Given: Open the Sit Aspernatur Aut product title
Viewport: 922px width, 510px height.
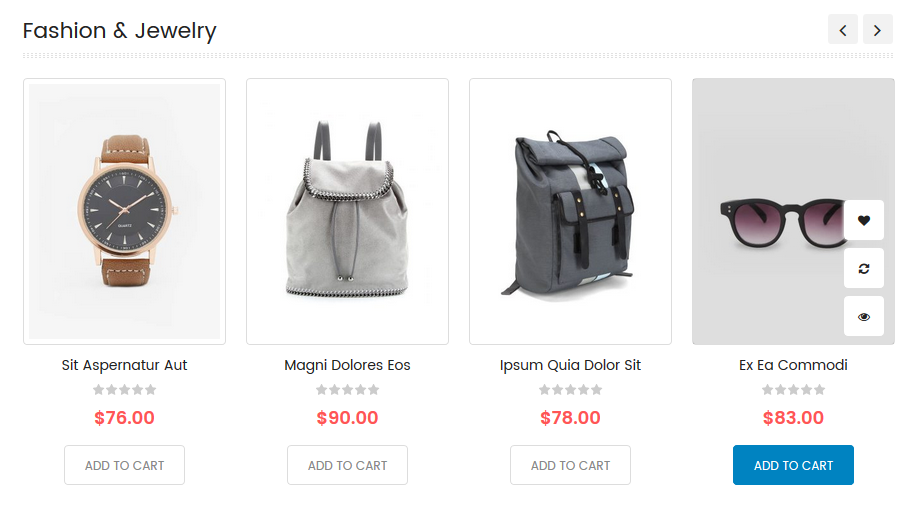Looking at the screenshot, I should pyautogui.click(x=125, y=365).
